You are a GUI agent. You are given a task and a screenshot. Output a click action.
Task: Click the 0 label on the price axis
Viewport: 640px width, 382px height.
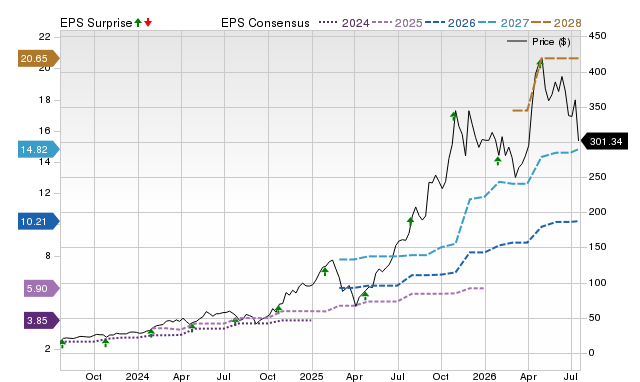click(591, 353)
